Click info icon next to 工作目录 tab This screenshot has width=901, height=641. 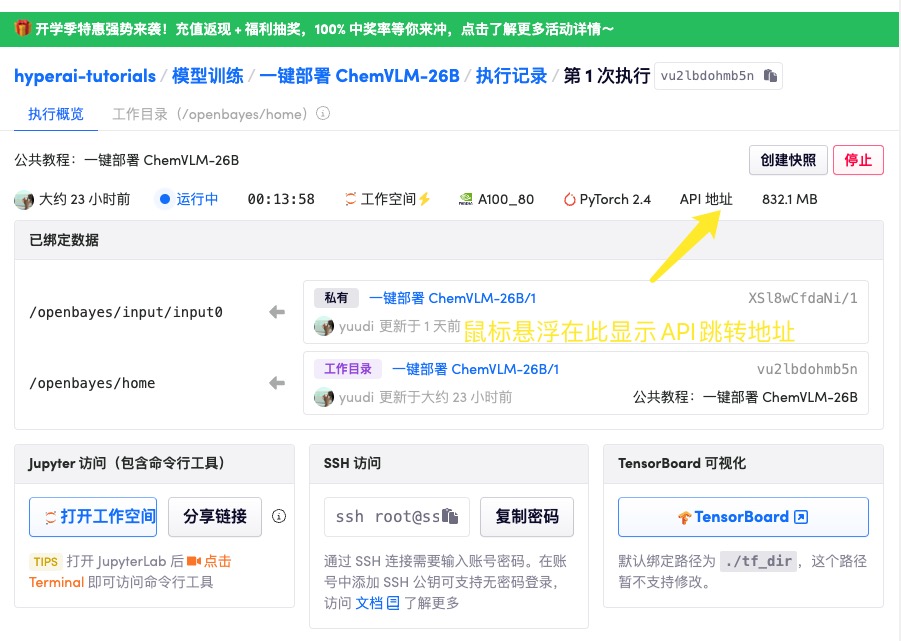pyautogui.click(x=323, y=114)
